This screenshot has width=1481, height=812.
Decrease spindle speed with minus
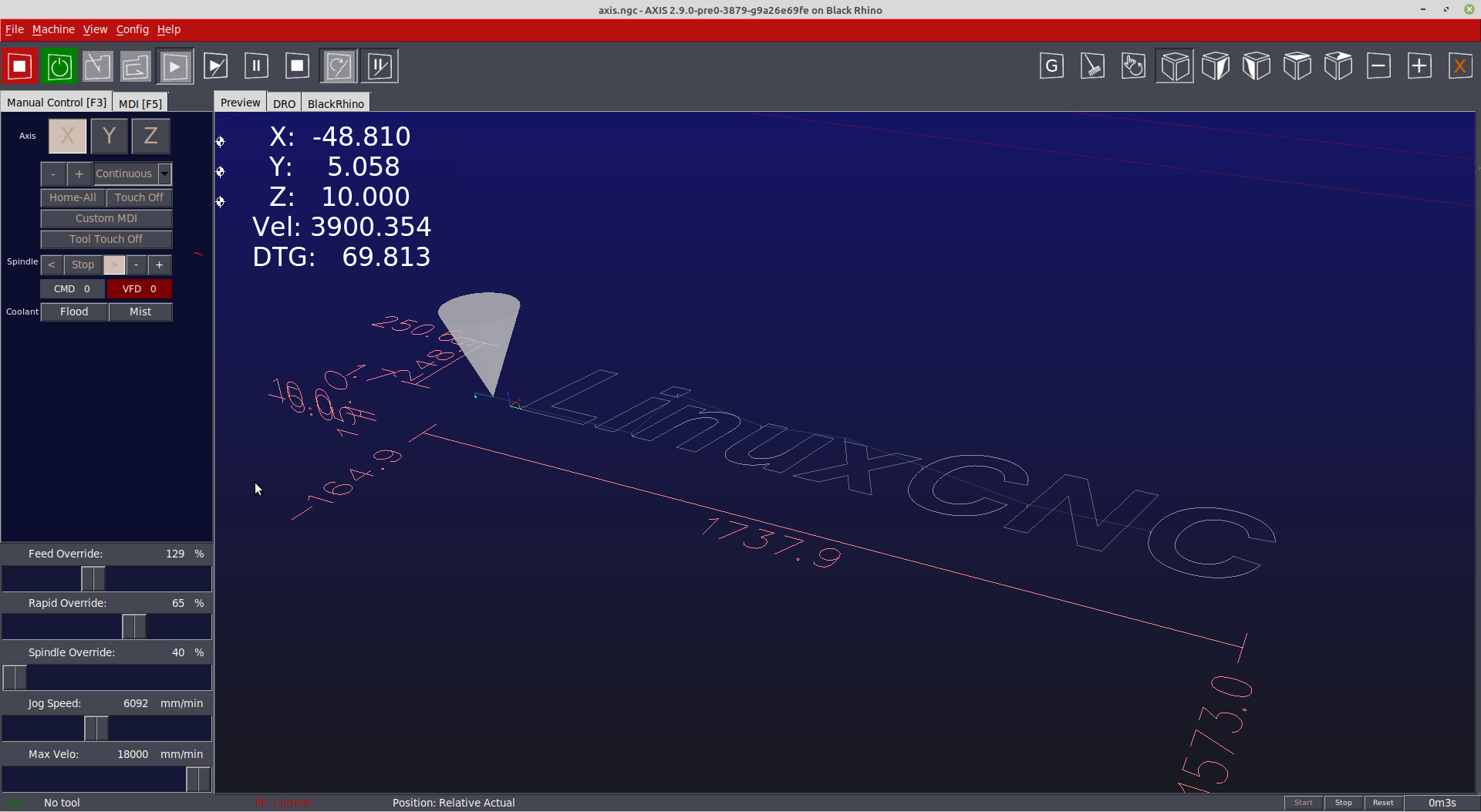tap(137, 265)
